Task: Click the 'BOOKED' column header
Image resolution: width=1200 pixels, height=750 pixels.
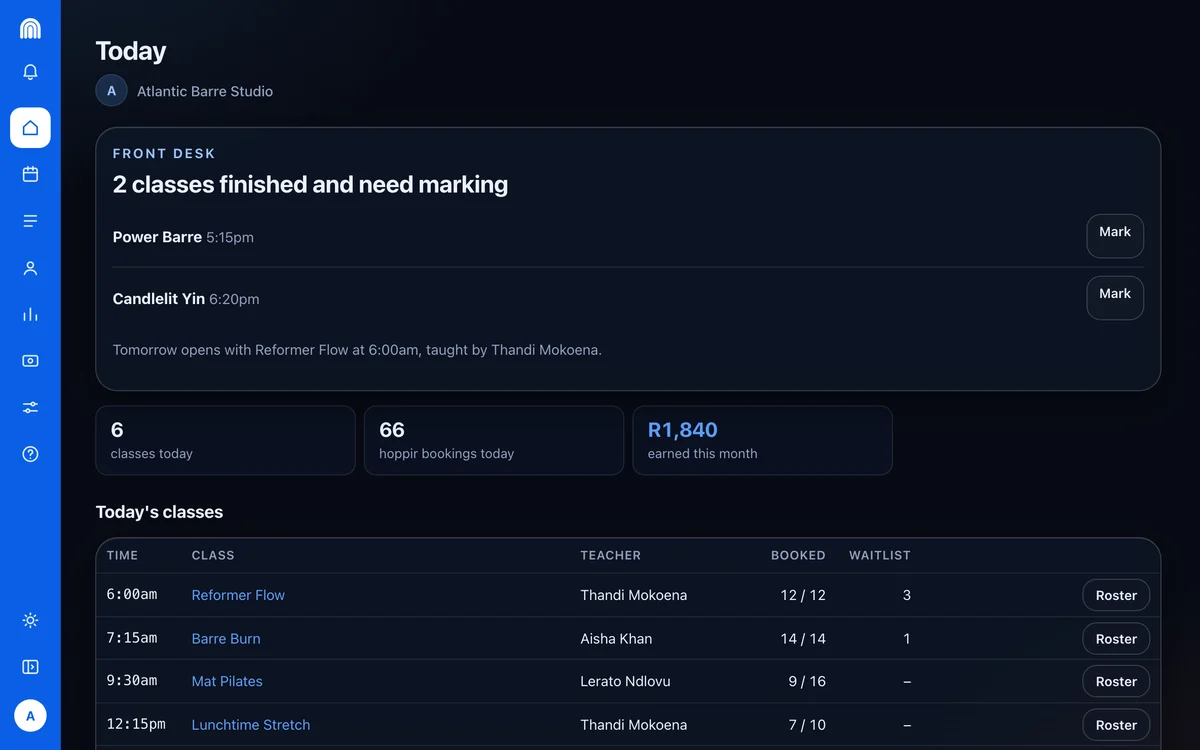Action: [798, 555]
